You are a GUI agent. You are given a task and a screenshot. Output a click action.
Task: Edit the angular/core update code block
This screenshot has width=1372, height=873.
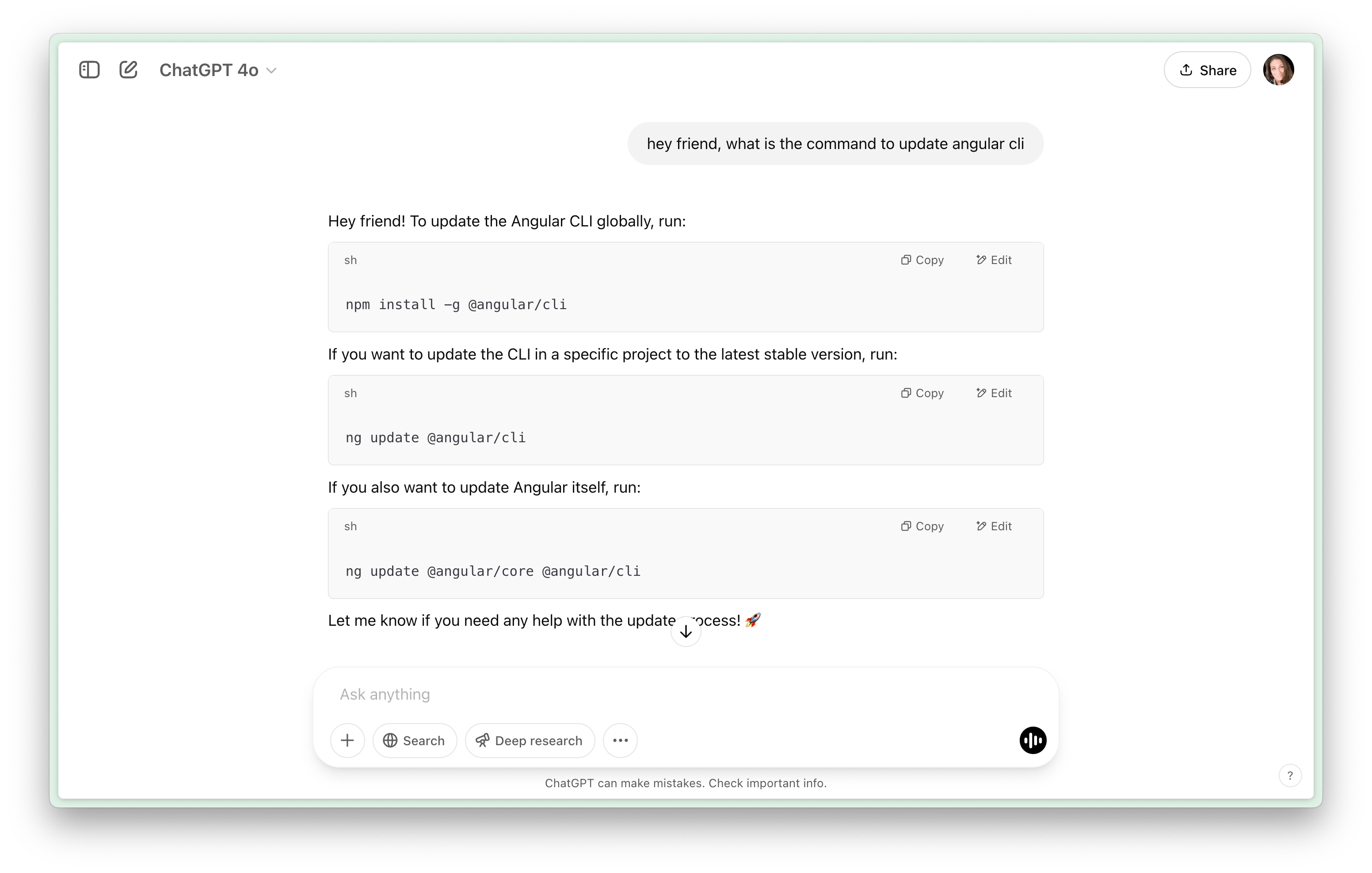tap(994, 526)
